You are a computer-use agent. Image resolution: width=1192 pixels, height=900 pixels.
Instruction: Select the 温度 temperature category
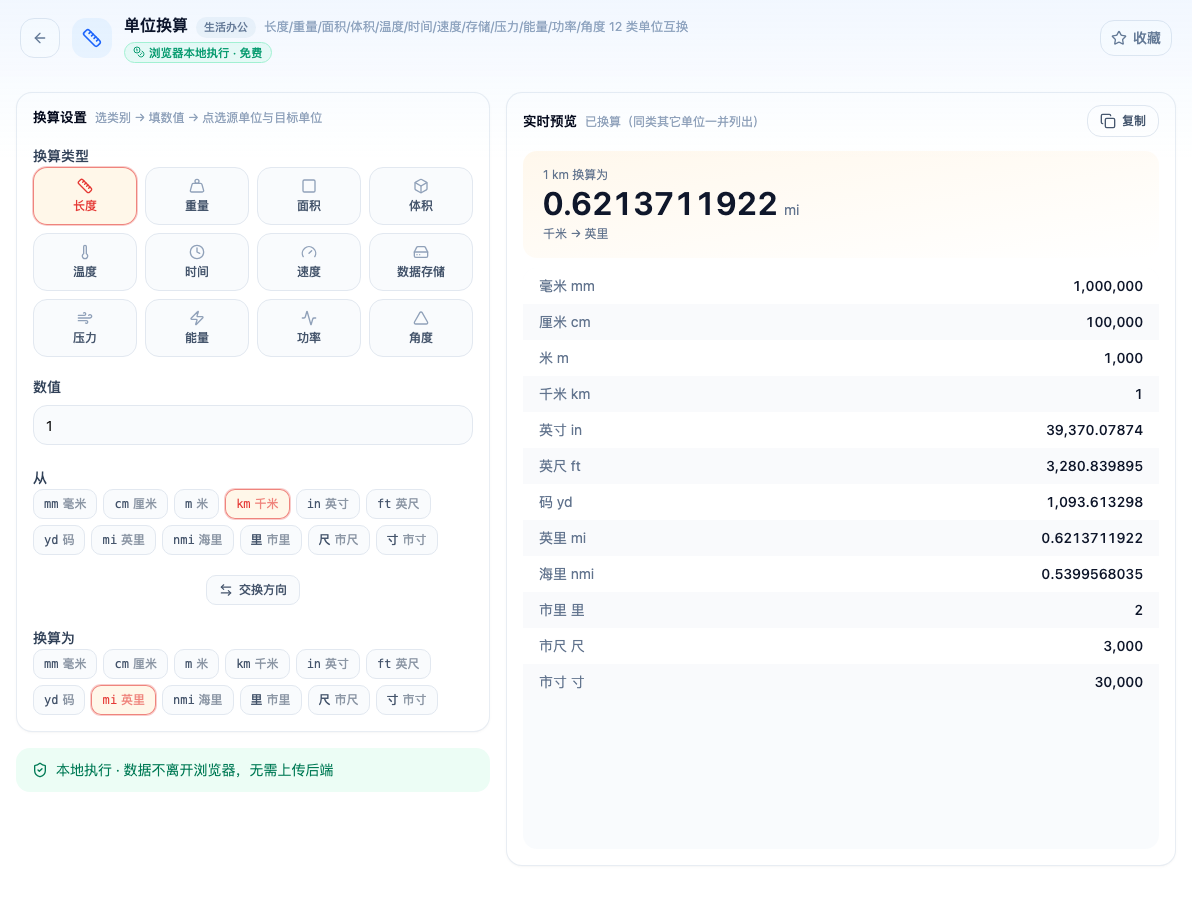[85, 262]
